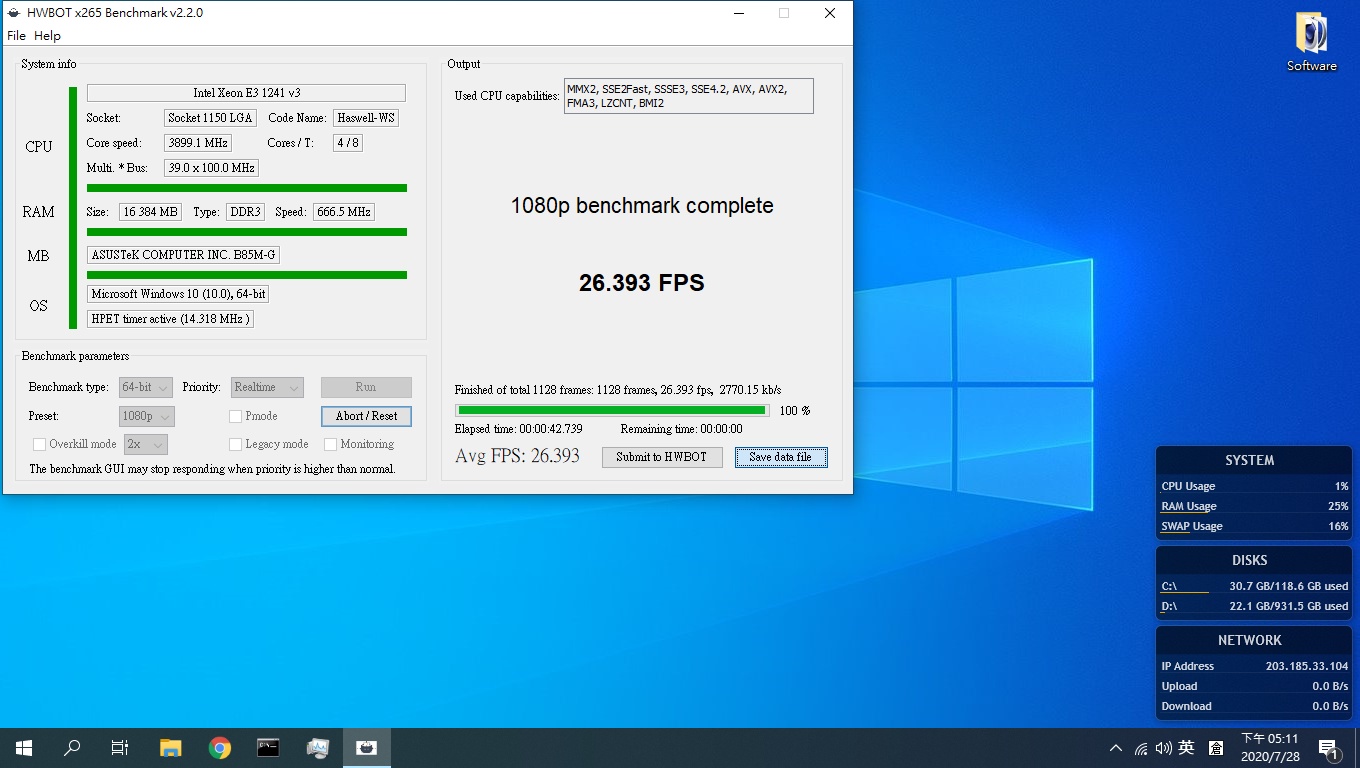This screenshot has width=1360, height=768.
Task: Open Overkill mode 2x dropdown
Action: coord(146,444)
